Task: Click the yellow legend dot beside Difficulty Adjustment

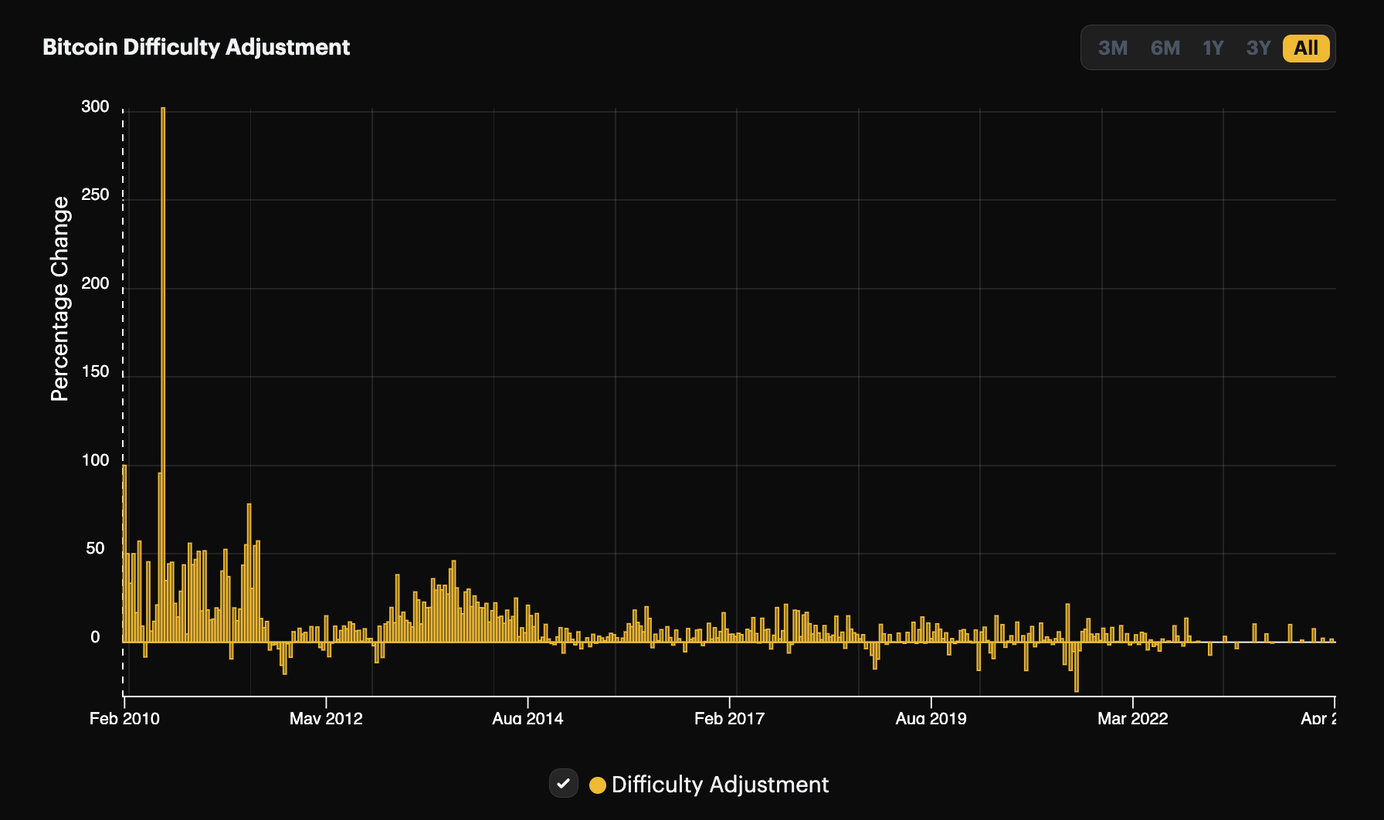Action: [598, 785]
